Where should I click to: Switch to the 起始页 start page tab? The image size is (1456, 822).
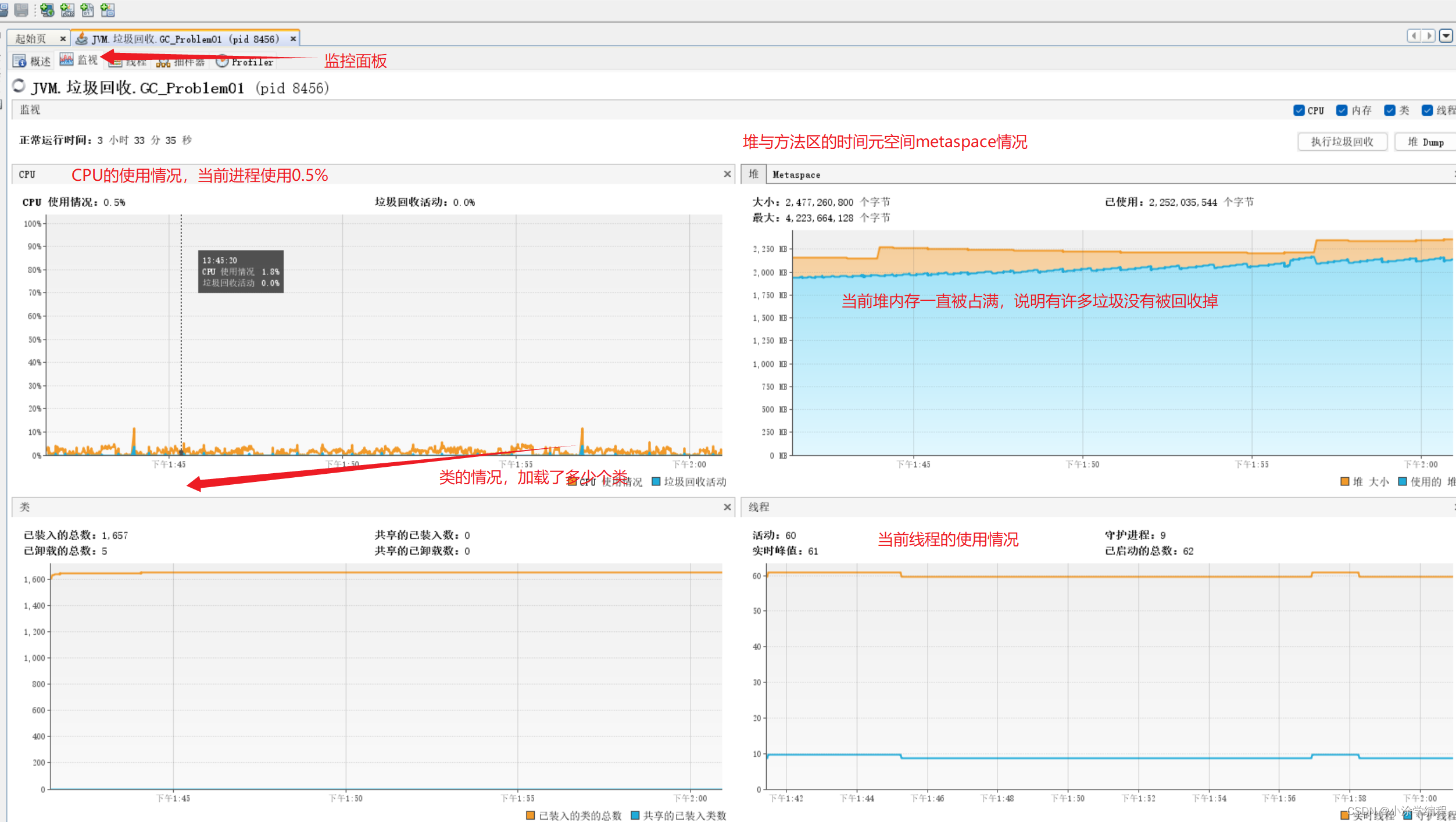coord(32,38)
